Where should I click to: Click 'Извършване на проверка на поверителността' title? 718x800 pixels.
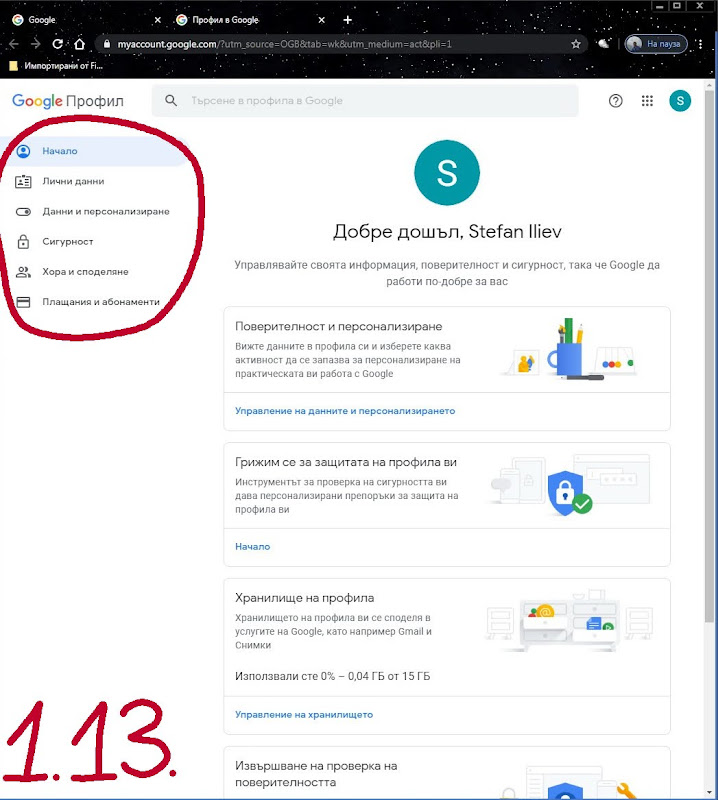pos(316,773)
